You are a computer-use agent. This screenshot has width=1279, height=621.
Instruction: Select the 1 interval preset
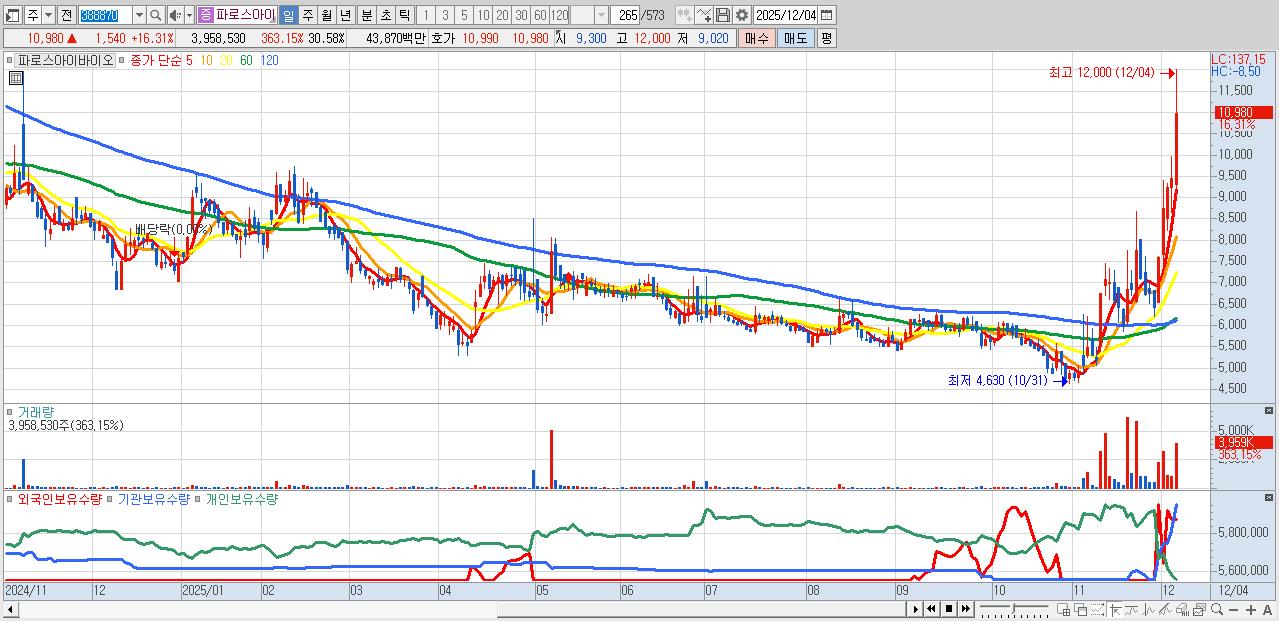(425, 16)
